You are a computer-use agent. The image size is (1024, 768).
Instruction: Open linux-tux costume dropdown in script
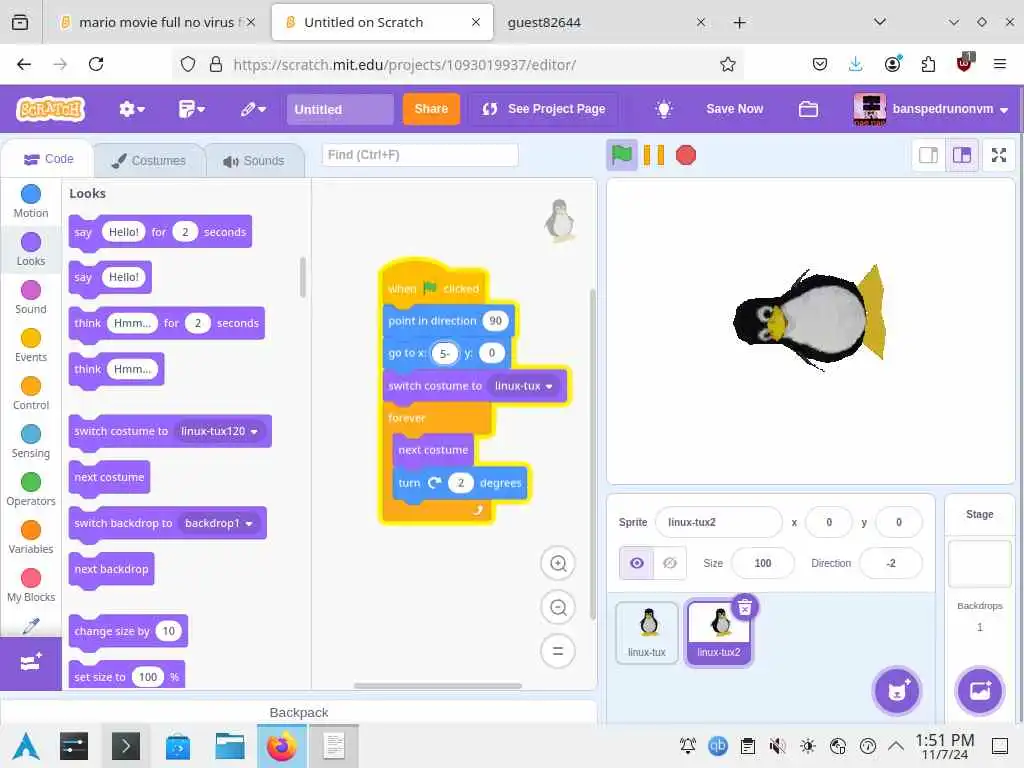point(524,386)
